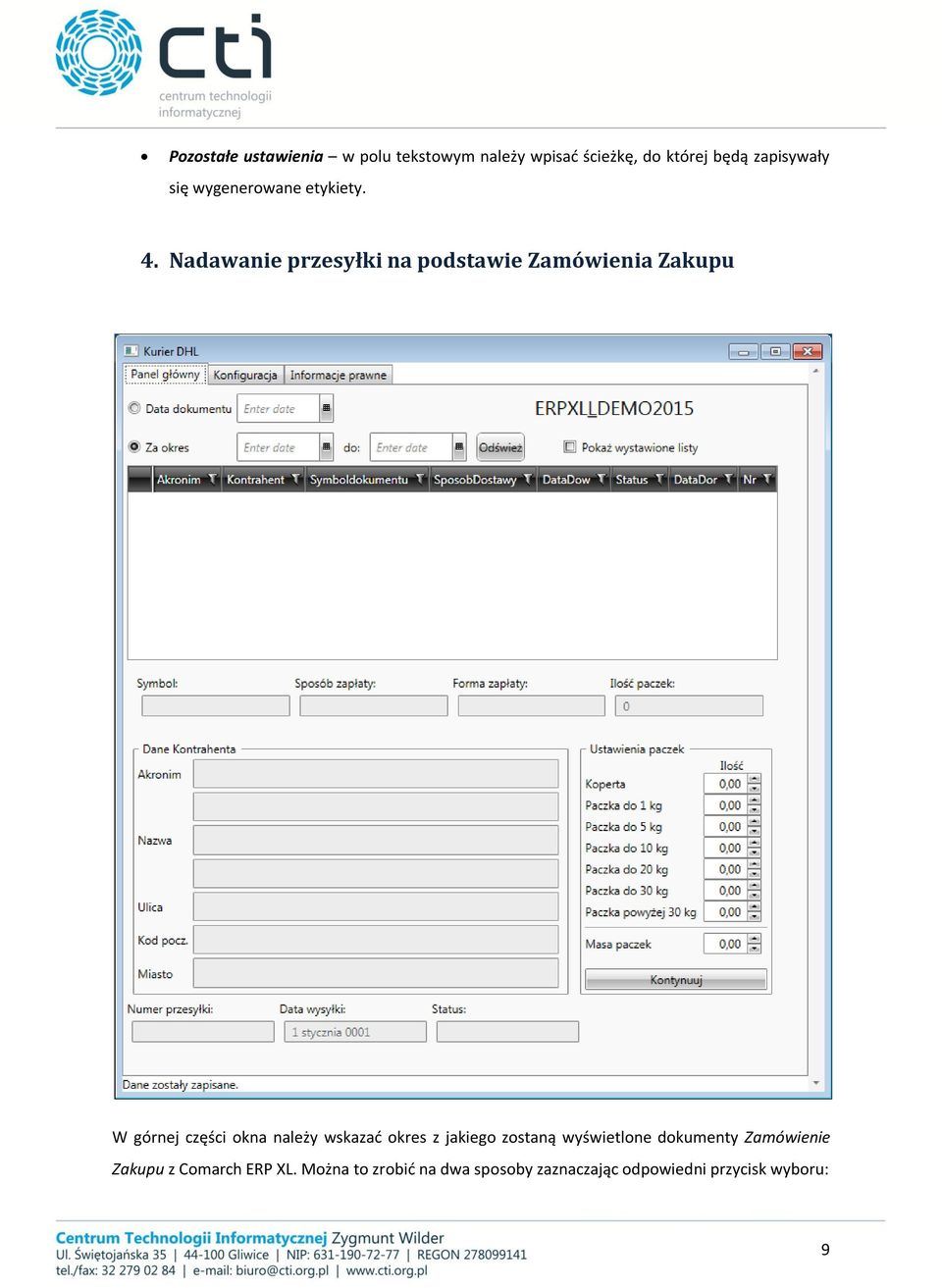Image resolution: width=942 pixels, height=1288 pixels.
Task: Adjust the Koperta quantity stepper
Action: click(755, 784)
